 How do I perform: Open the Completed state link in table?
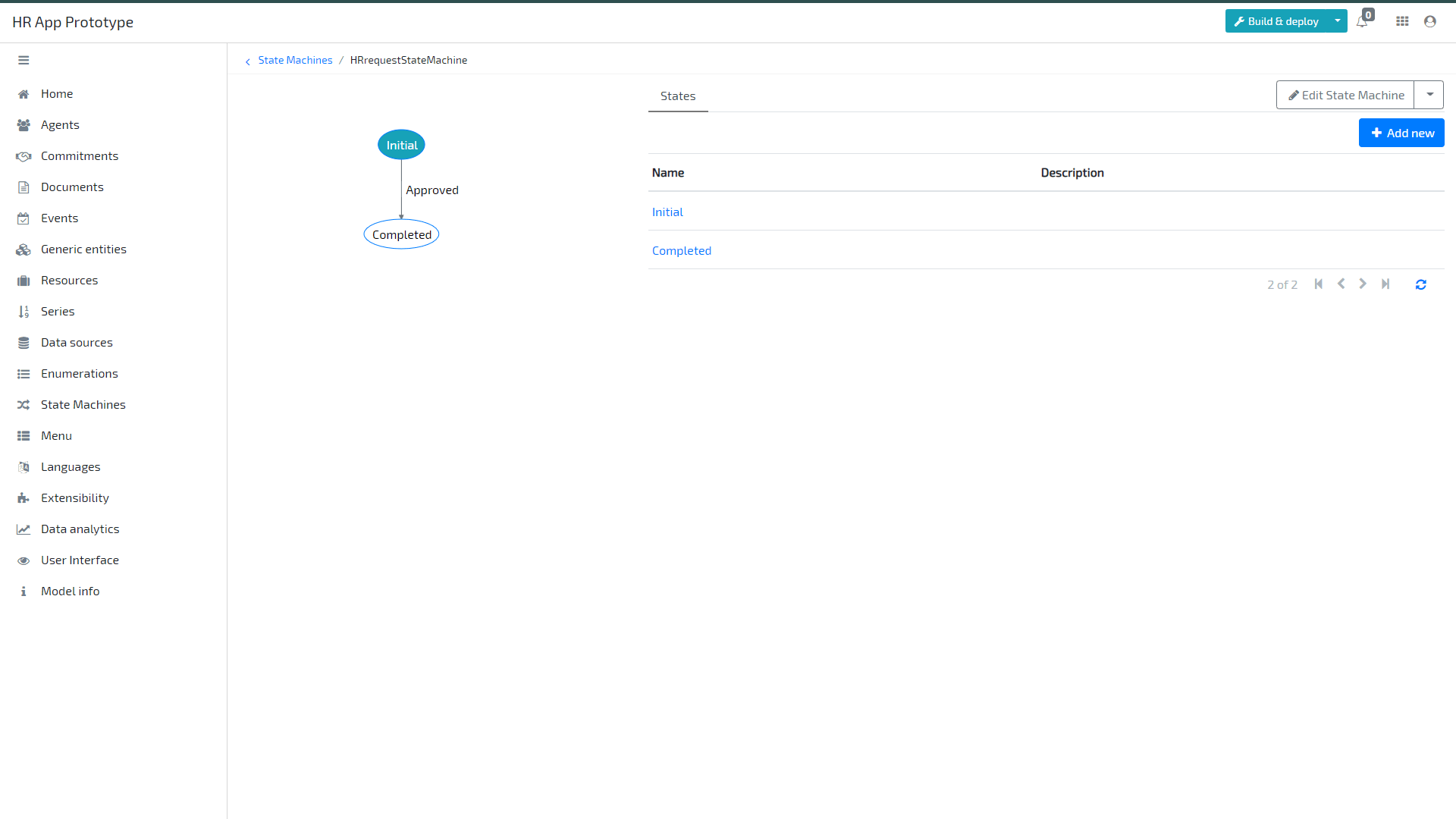tap(682, 251)
